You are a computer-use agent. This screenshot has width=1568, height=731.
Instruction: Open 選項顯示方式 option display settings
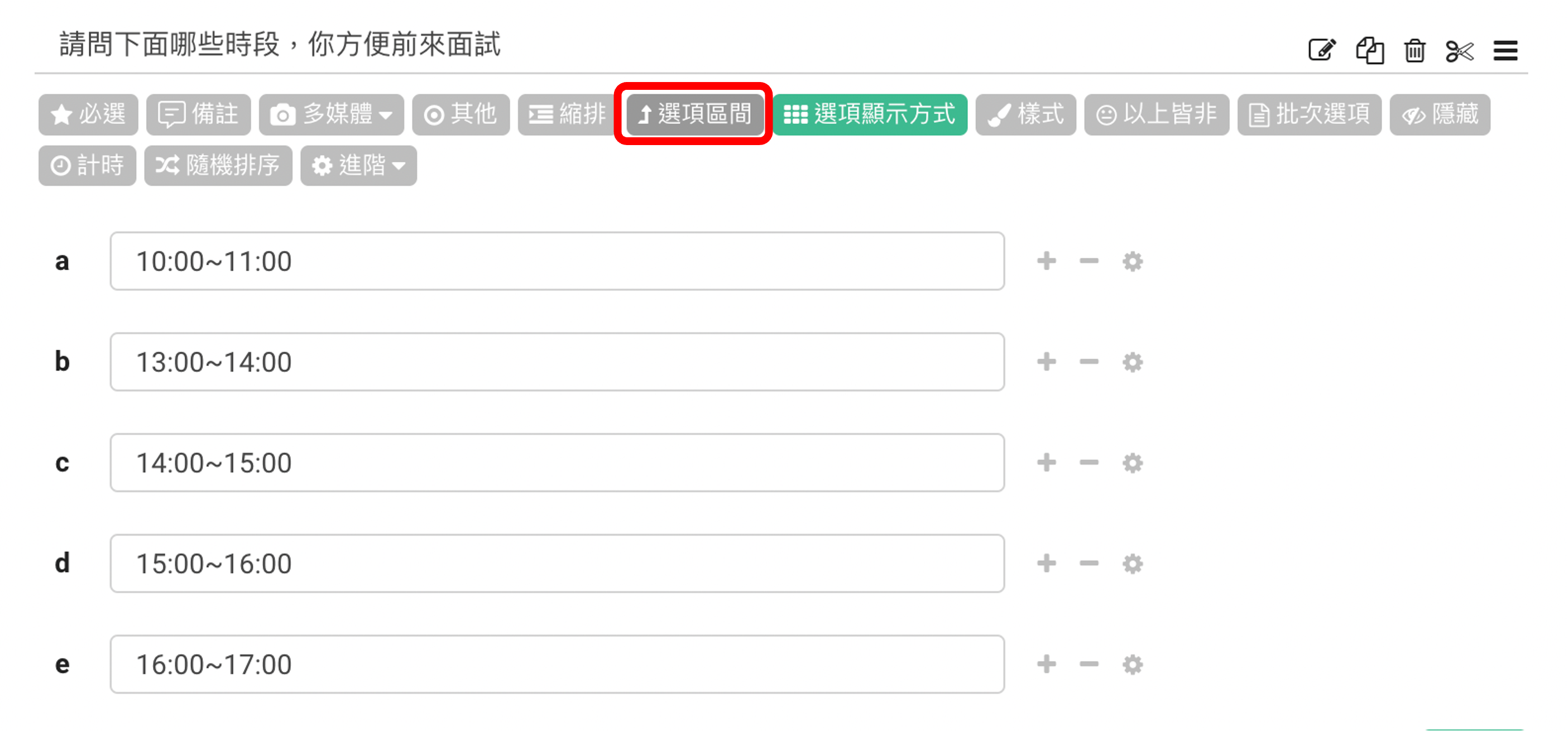coord(869,114)
